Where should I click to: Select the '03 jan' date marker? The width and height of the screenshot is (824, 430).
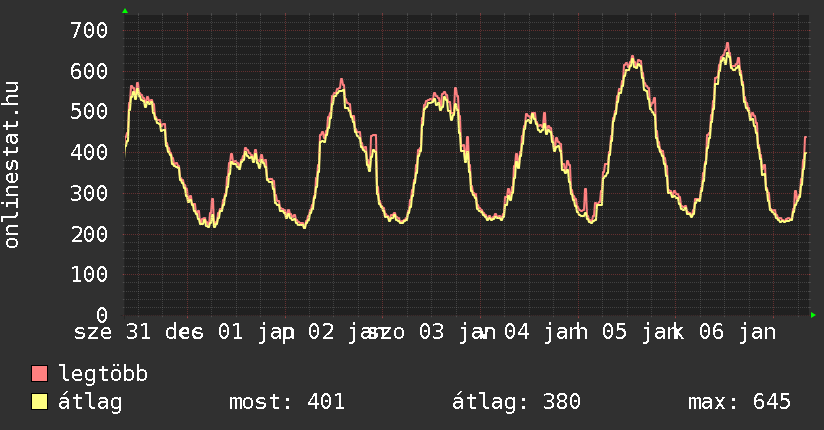[447, 331]
